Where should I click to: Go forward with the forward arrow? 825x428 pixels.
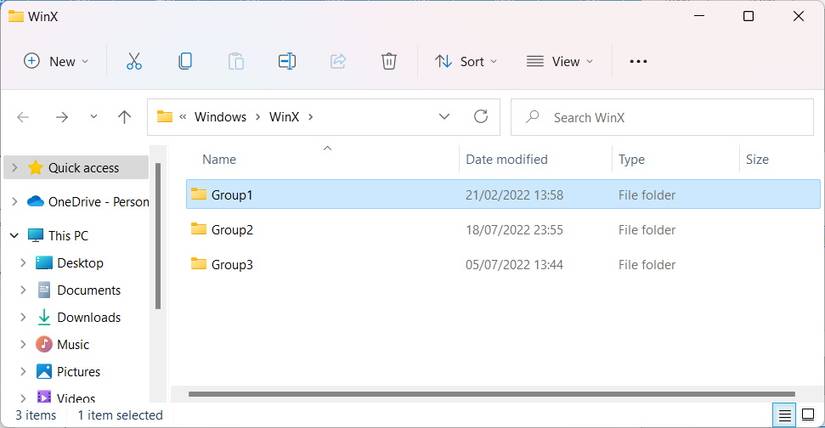point(62,117)
